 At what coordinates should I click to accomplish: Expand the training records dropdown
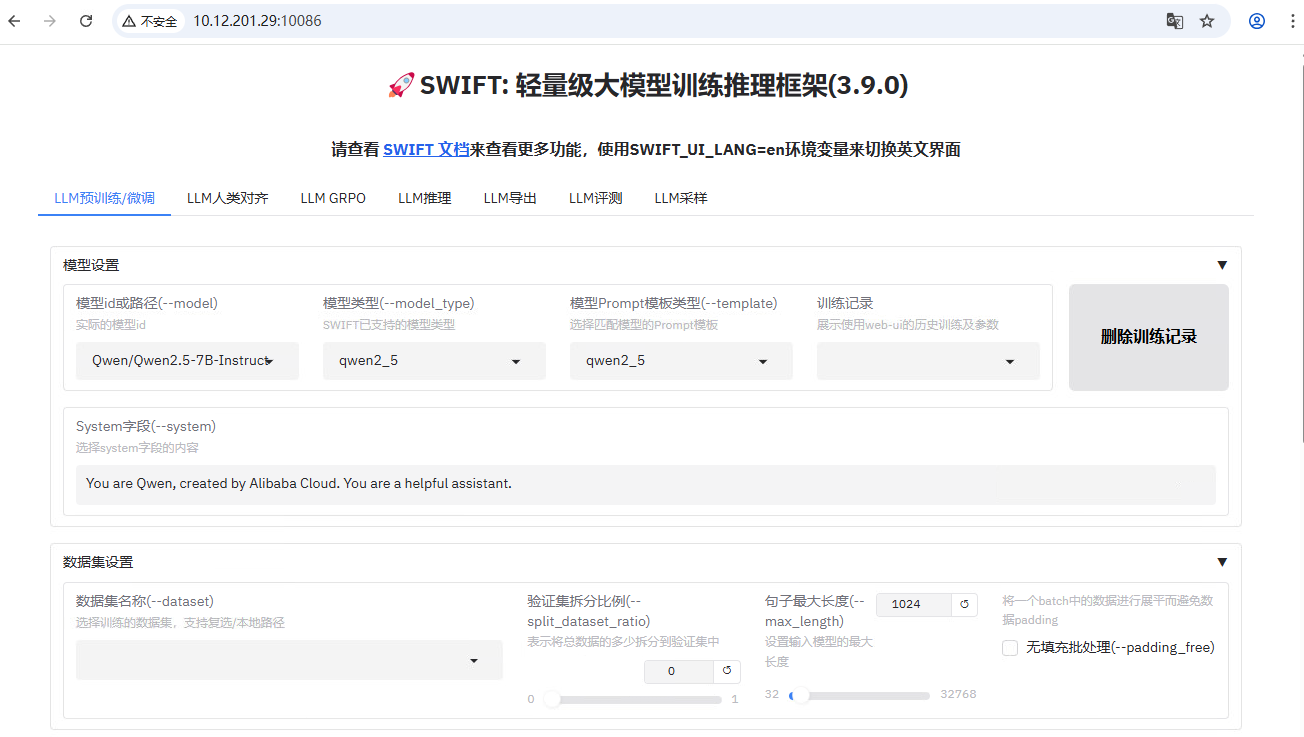click(928, 361)
